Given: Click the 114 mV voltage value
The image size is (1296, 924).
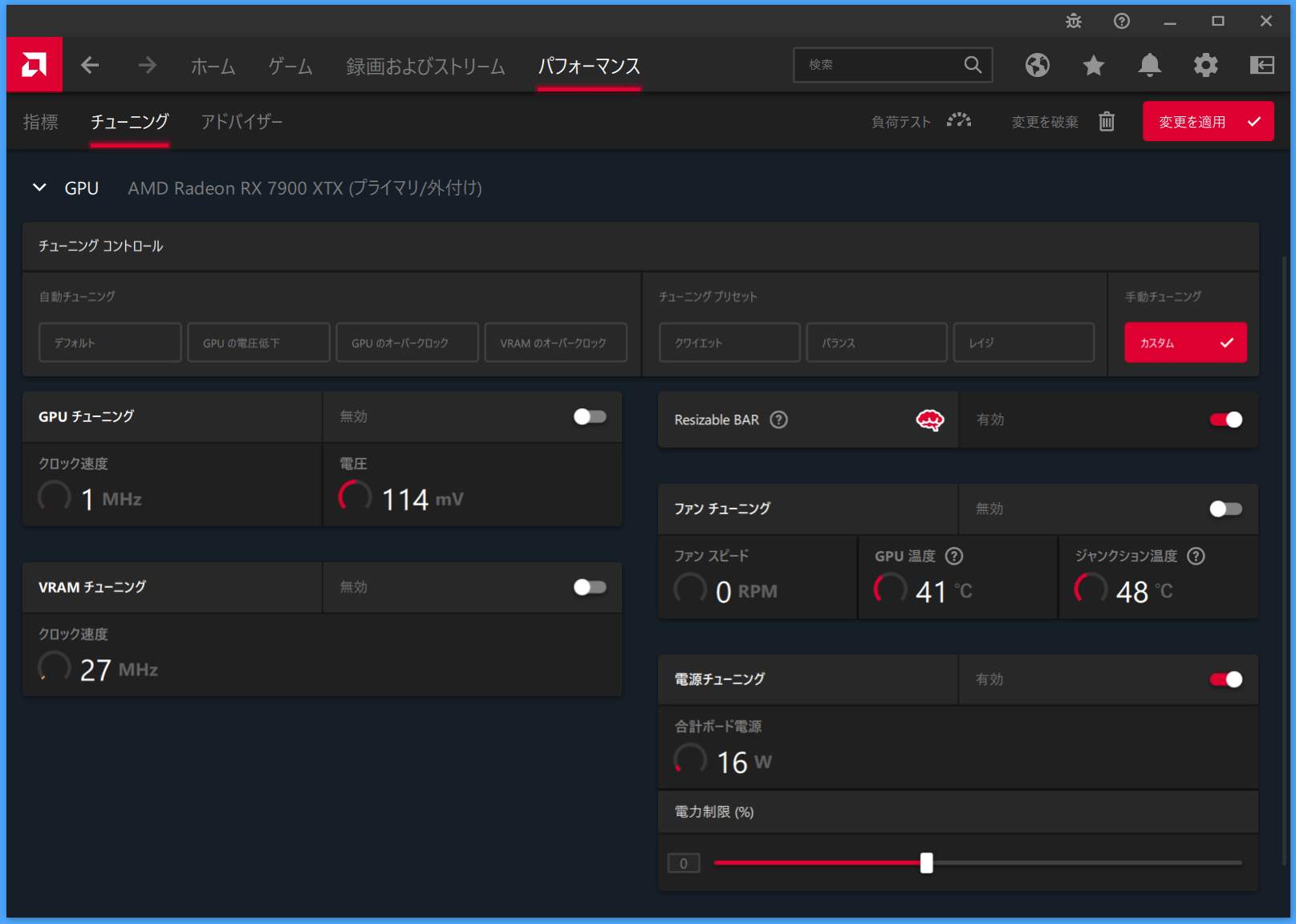Looking at the screenshot, I should click(422, 500).
